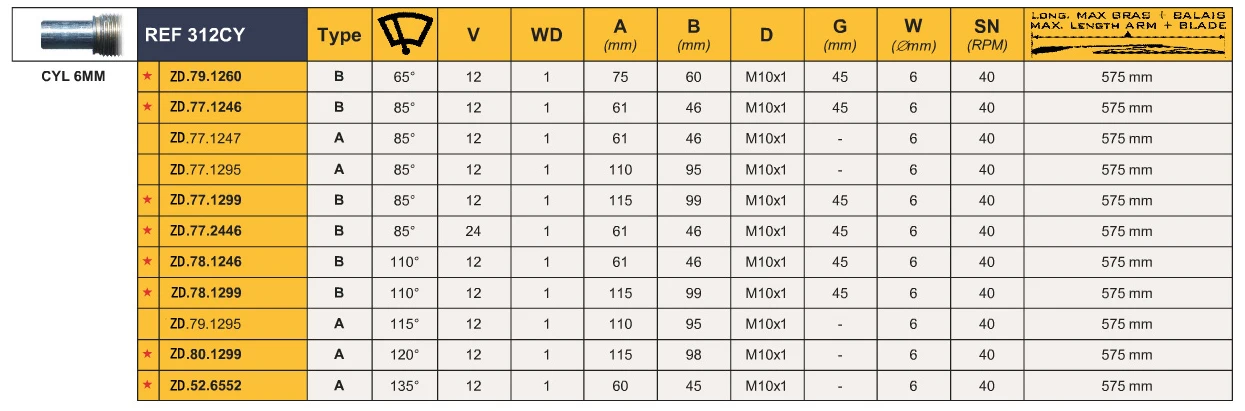Viewport: 1245px width, 411px height.
Task: Select the Type column header
Action: [x=339, y=35]
